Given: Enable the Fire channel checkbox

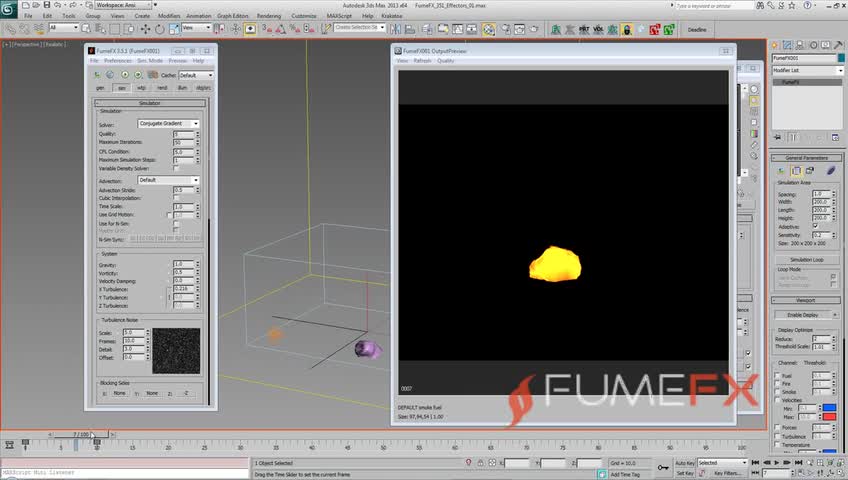Looking at the screenshot, I should point(777,383).
